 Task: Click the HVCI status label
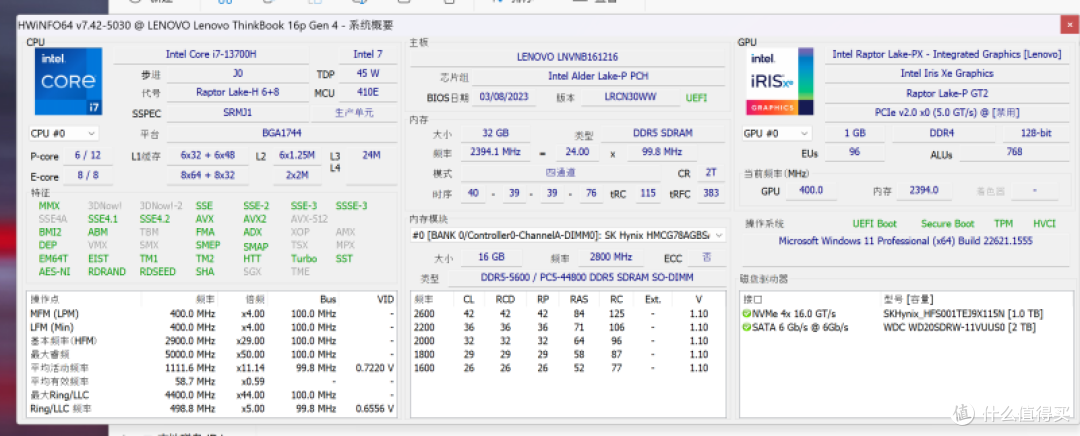(x=1044, y=224)
